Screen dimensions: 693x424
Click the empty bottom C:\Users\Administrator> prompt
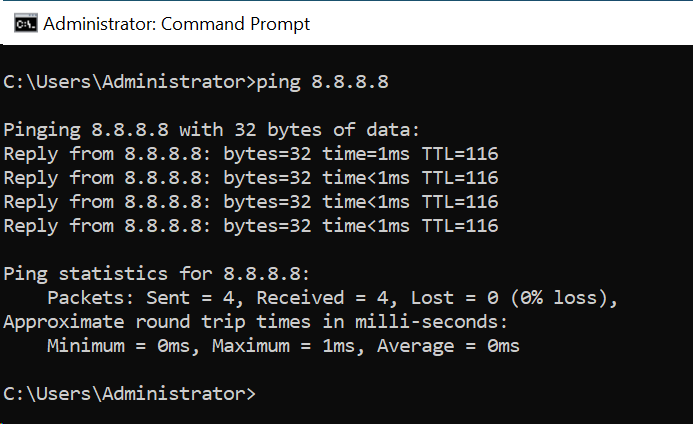129,394
